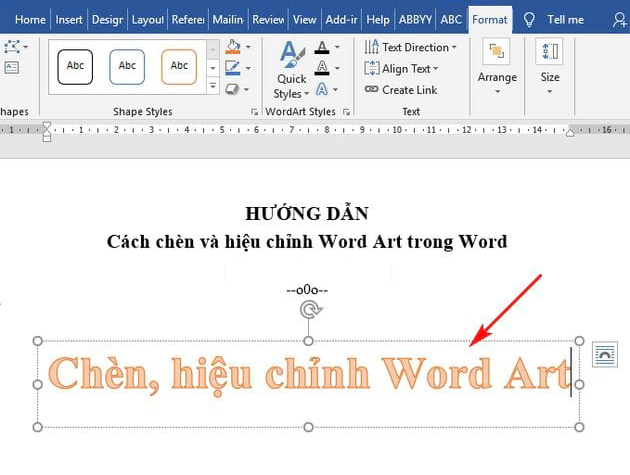
Task: Click the top-middle WordArt sizing handle
Action: 308,341
